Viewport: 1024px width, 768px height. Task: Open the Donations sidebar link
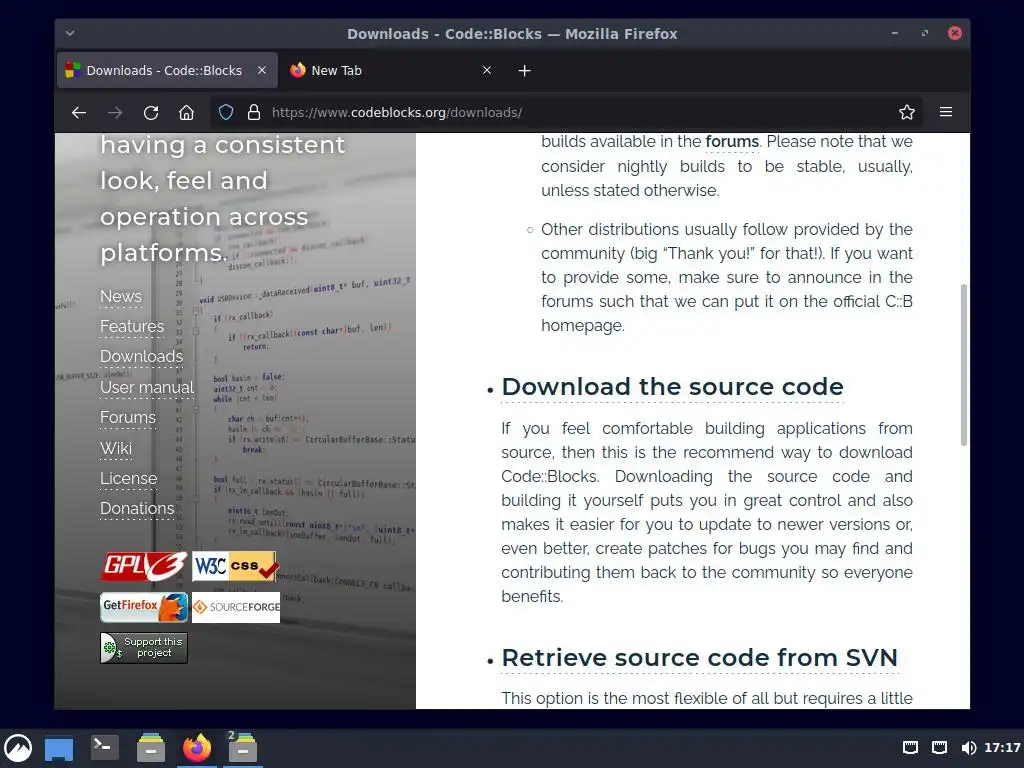pyautogui.click(x=137, y=508)
